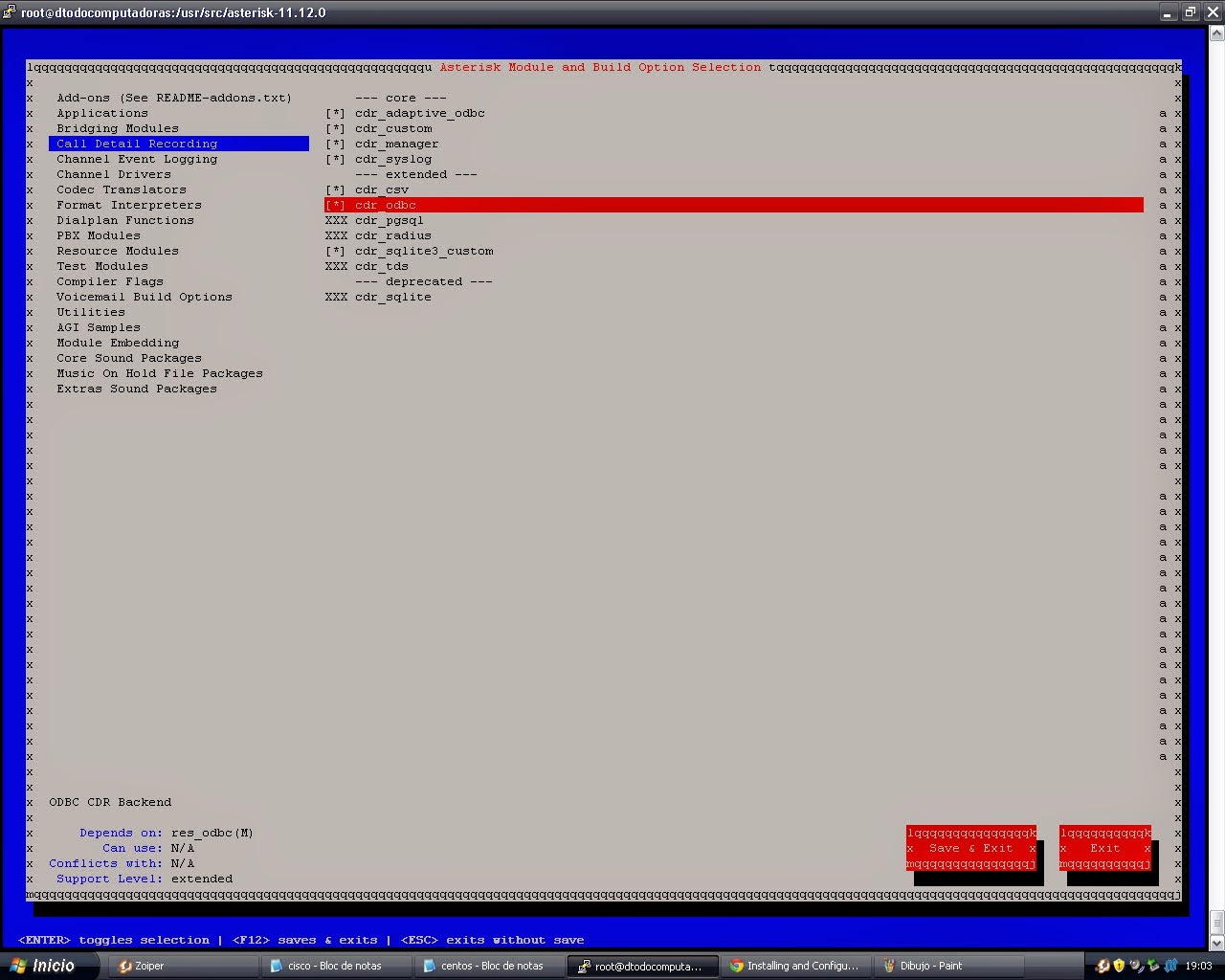Image resolution: width=1225 pixels, height=980 pixels.
Task: Click ODBC CDR Backend description text
Action: (110, 802)
